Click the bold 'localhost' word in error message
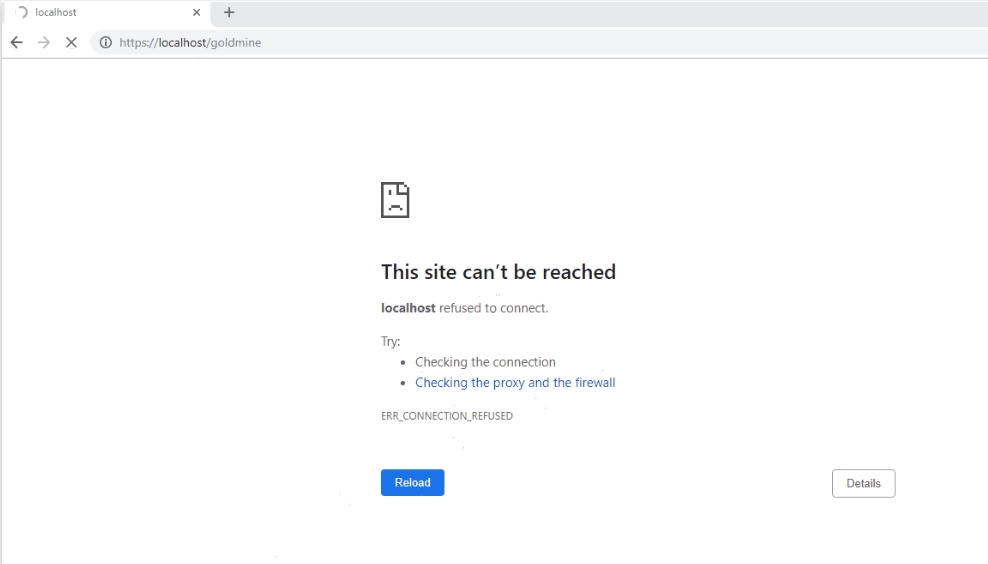 (x=408, y=308)
